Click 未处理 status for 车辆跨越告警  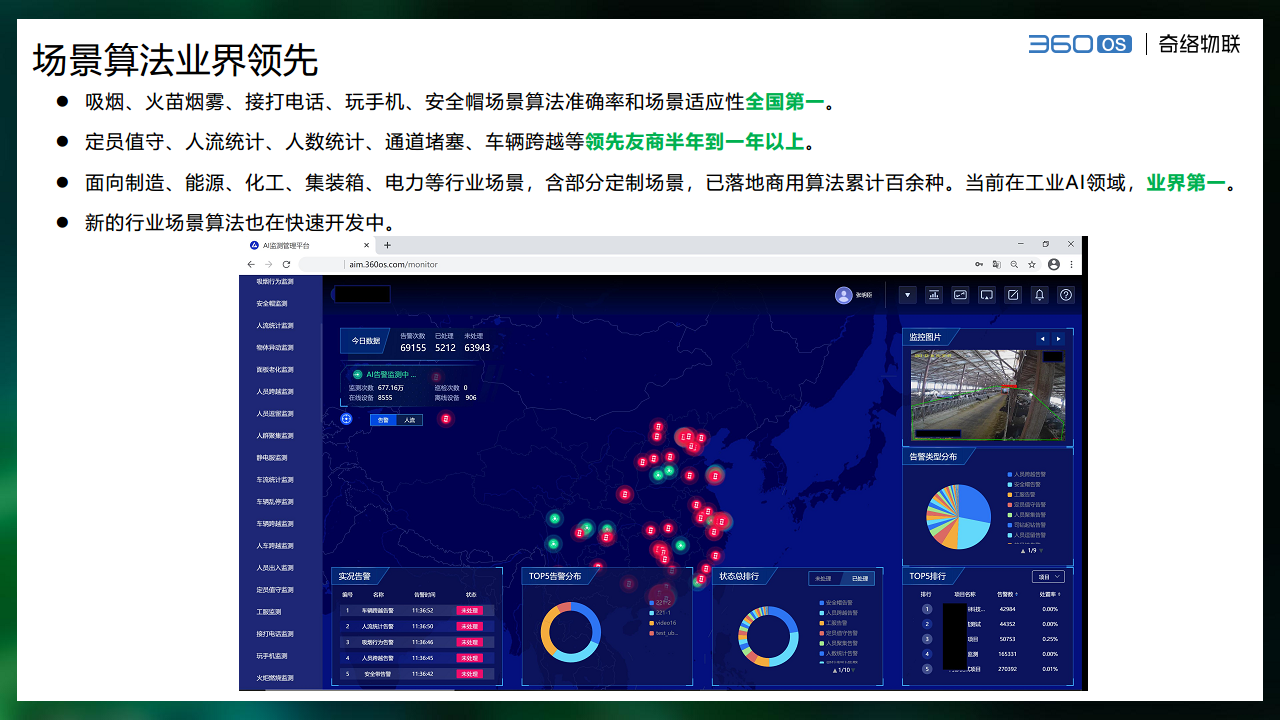470,610
